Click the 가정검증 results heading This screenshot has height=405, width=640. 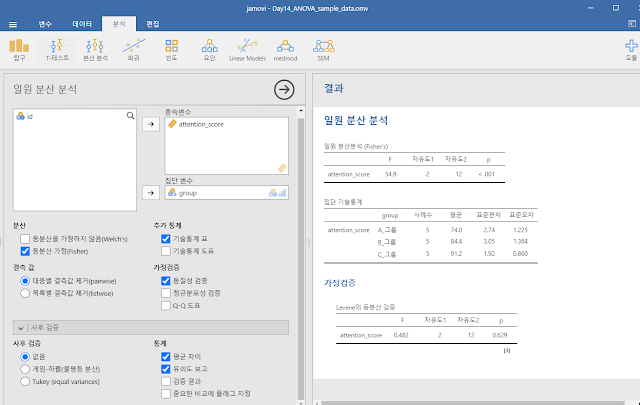click(340, 283)
